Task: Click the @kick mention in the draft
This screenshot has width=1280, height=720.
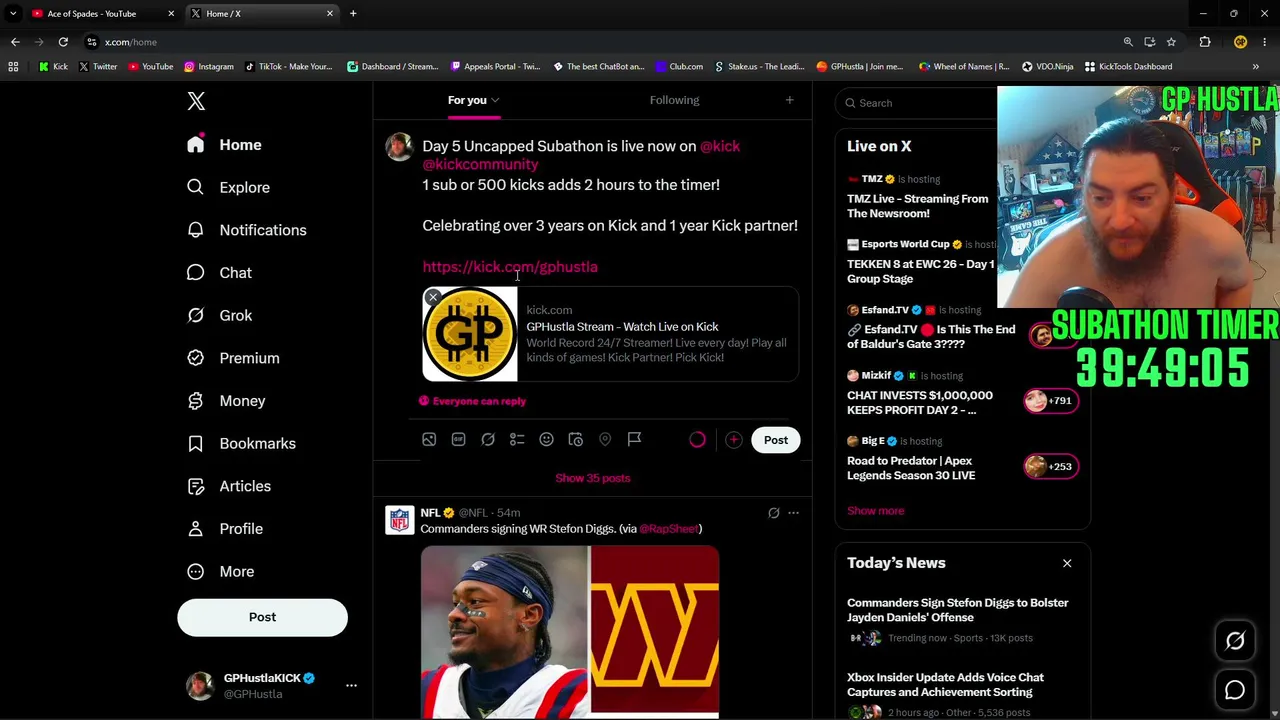Action: coord(720,146)
